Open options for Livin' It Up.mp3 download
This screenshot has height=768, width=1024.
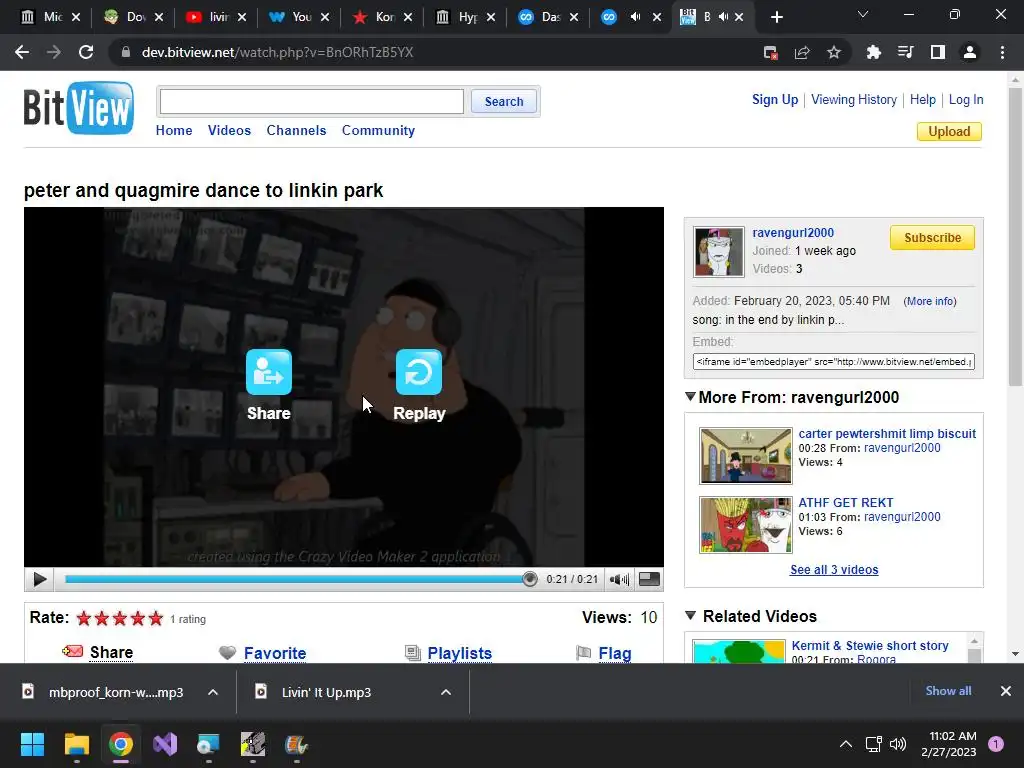coord(446,692)
